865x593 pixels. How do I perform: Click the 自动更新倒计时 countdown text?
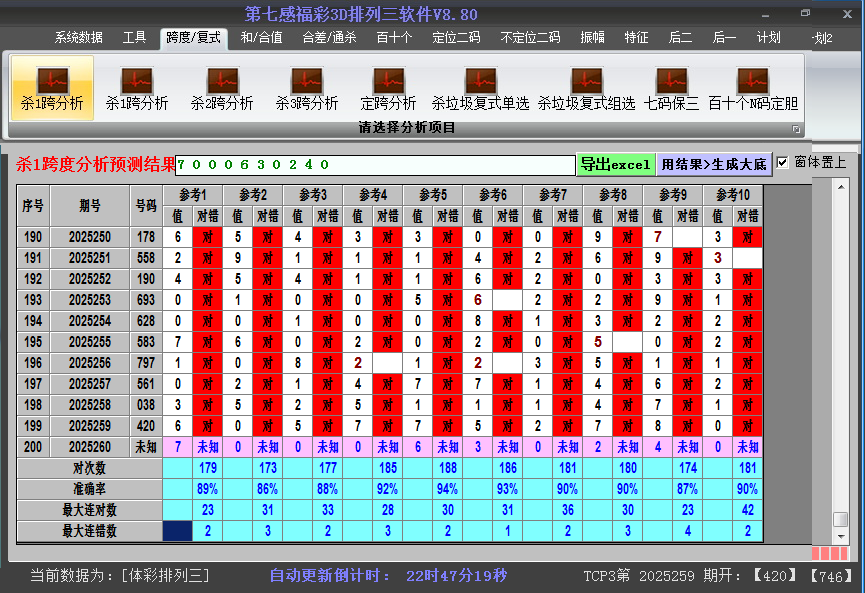coord(388,576)
